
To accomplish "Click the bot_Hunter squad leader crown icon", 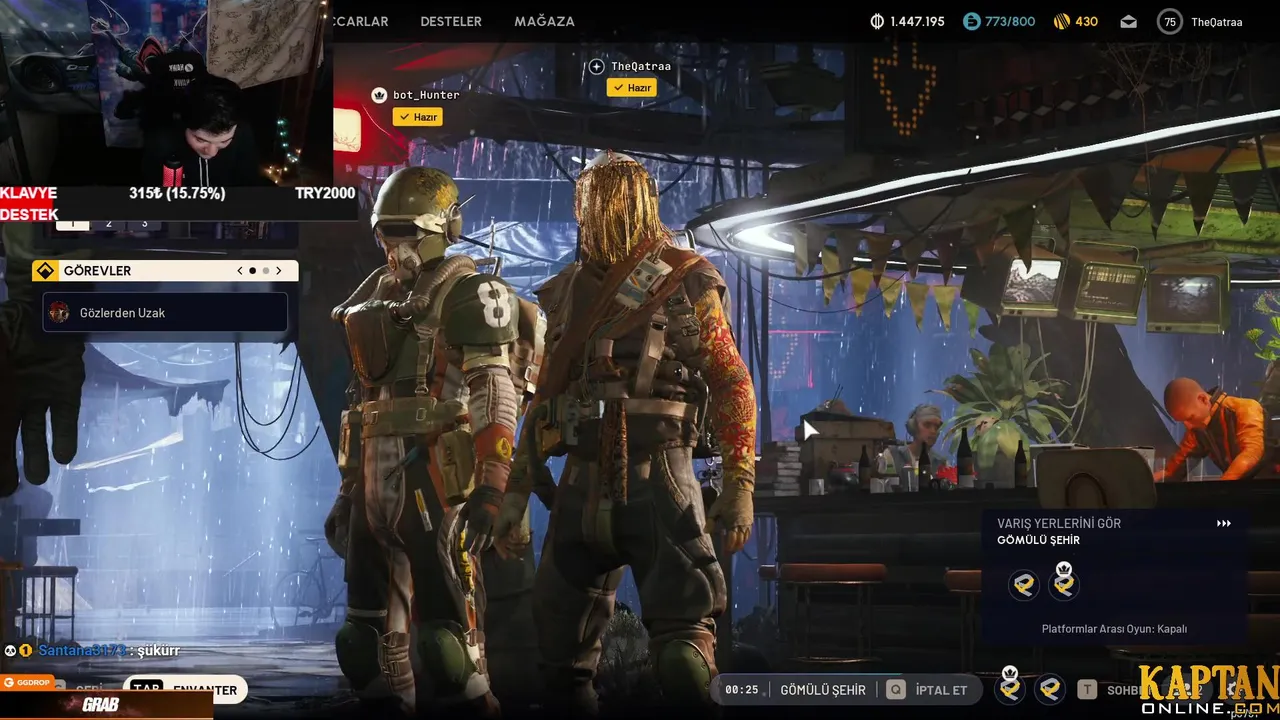I will tap(379, 95).
